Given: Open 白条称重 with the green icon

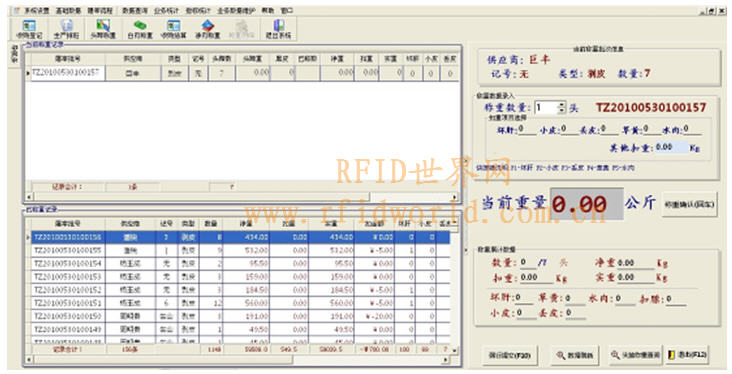Looking at the screenshot, I should coord(140,29).
